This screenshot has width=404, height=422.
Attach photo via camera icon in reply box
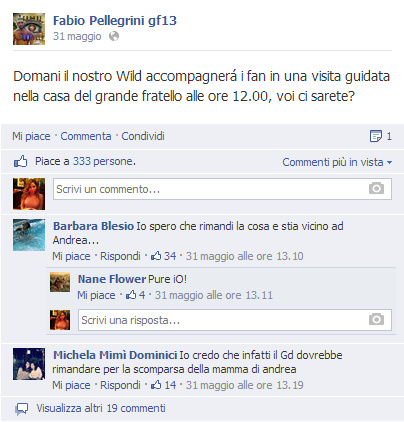pos(376,319)
